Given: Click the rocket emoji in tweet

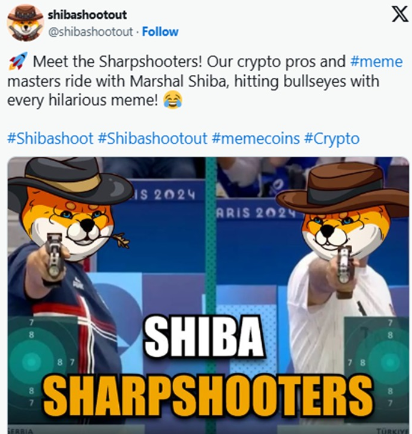Looking at the screenshot, I should [18, 61].
